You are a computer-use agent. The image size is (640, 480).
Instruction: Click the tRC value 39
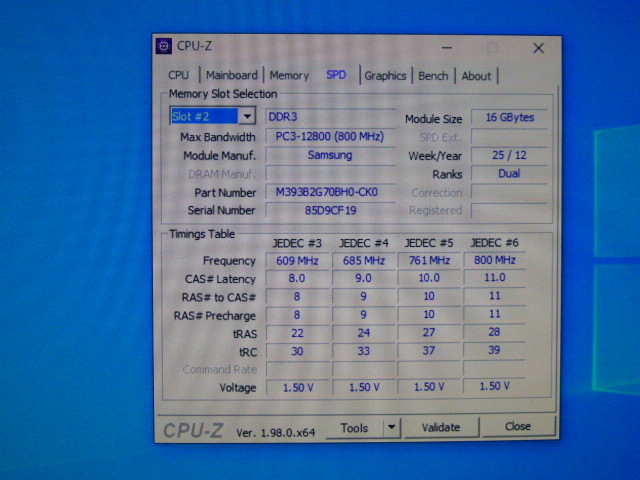(495, 350)
